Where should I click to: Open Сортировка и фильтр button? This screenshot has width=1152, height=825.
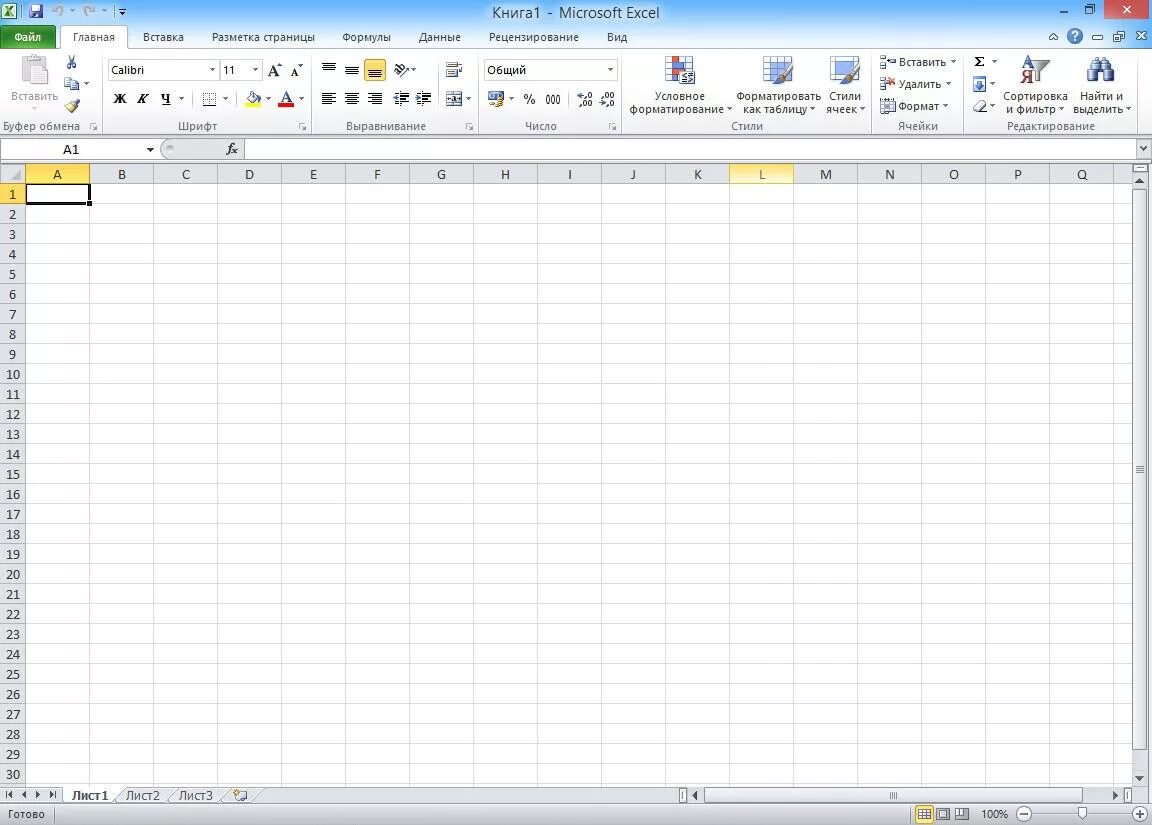coord(1035,85)
